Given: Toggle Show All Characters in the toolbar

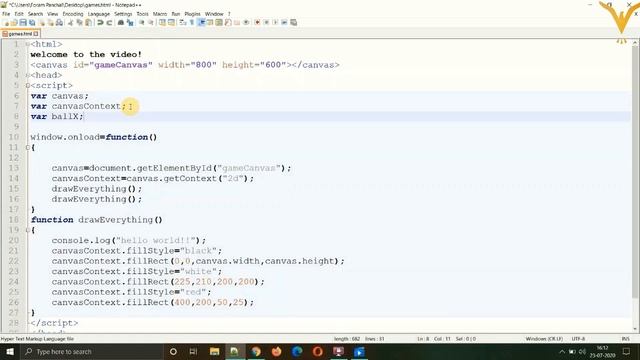Looking at the screenshot, I should click(192, 23).
